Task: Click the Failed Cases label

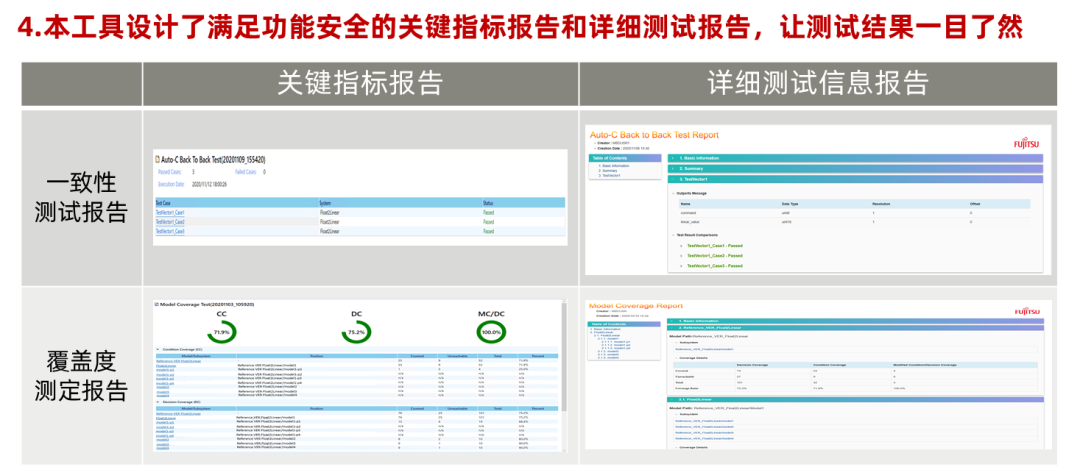Action: pos(246,172)
